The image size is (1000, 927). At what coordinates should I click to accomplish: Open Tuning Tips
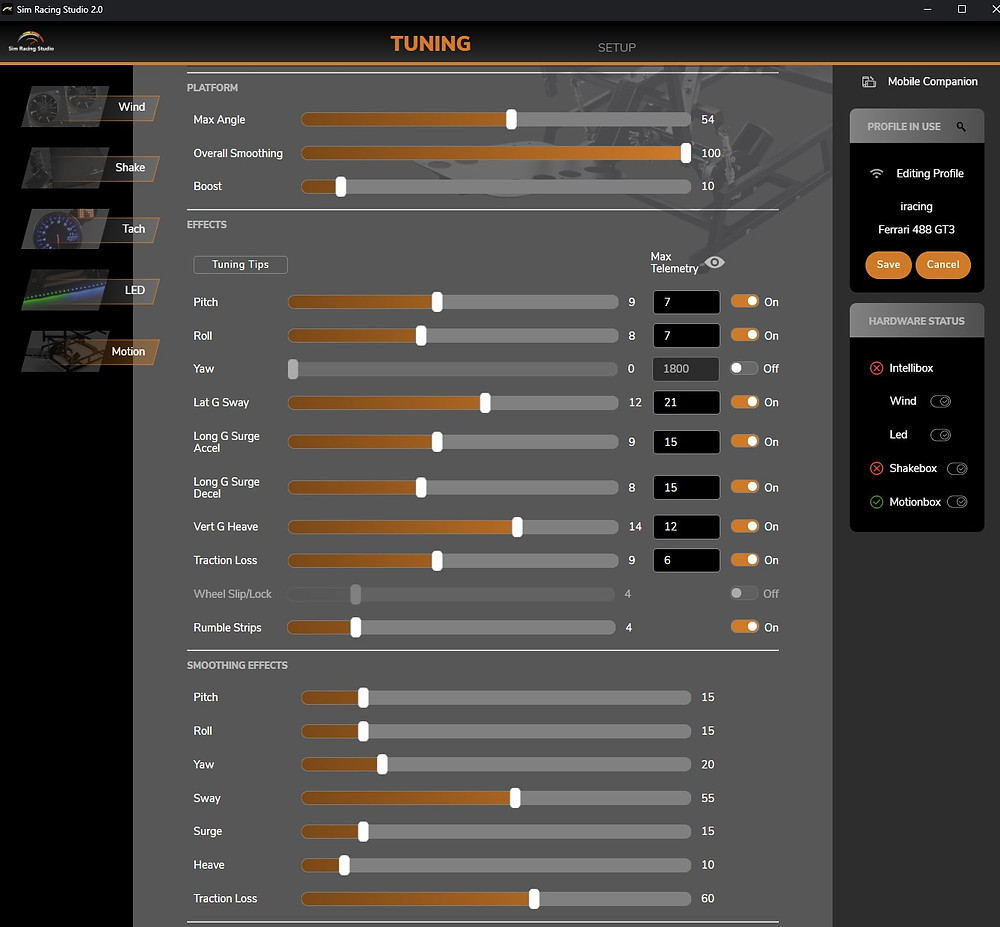[240, 265]
